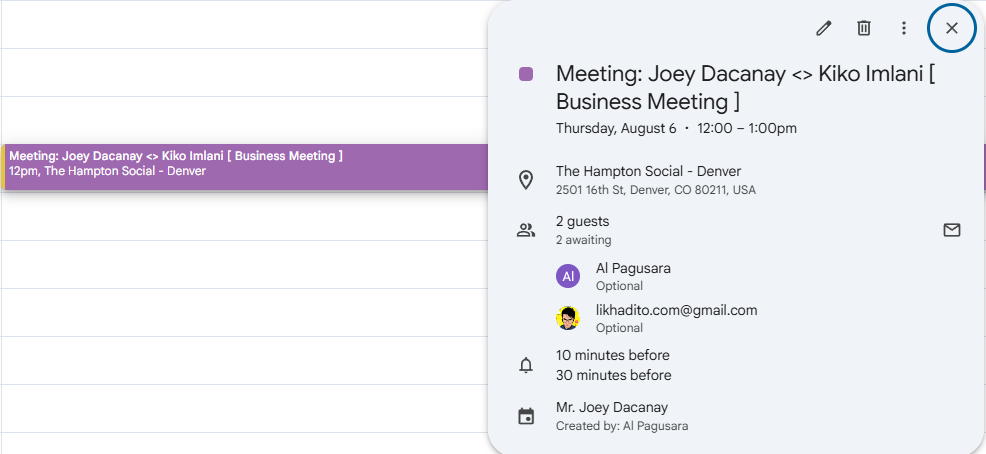
Task: Click the calendar name Mr. Joey Dacanay
Action: [612, 407]
